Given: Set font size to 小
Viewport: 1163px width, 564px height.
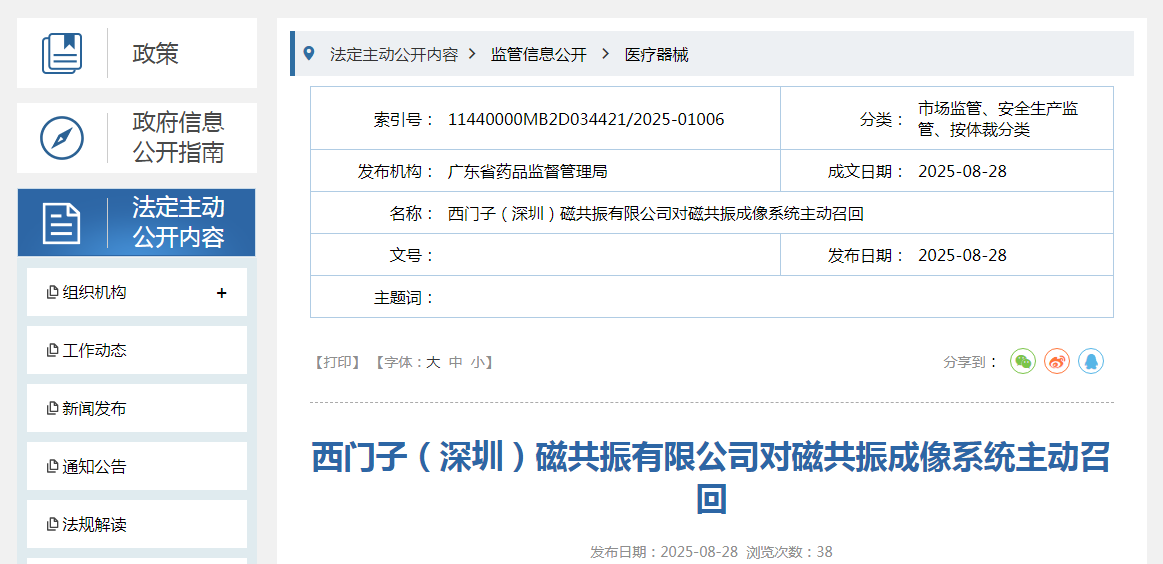Looking at the screenshot, I should 478,362.
